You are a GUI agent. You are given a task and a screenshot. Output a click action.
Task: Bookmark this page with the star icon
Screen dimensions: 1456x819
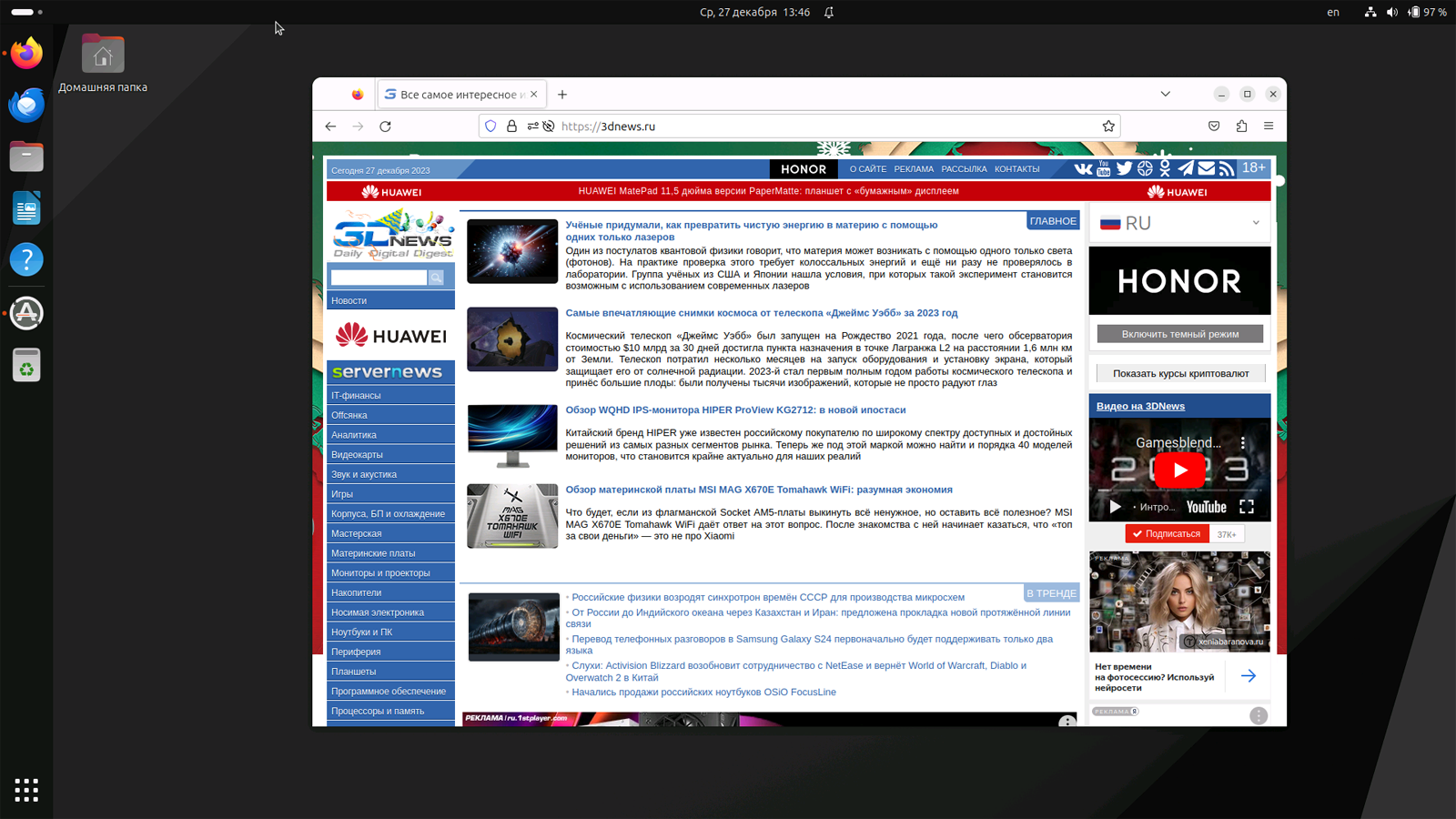(1108, 126)
